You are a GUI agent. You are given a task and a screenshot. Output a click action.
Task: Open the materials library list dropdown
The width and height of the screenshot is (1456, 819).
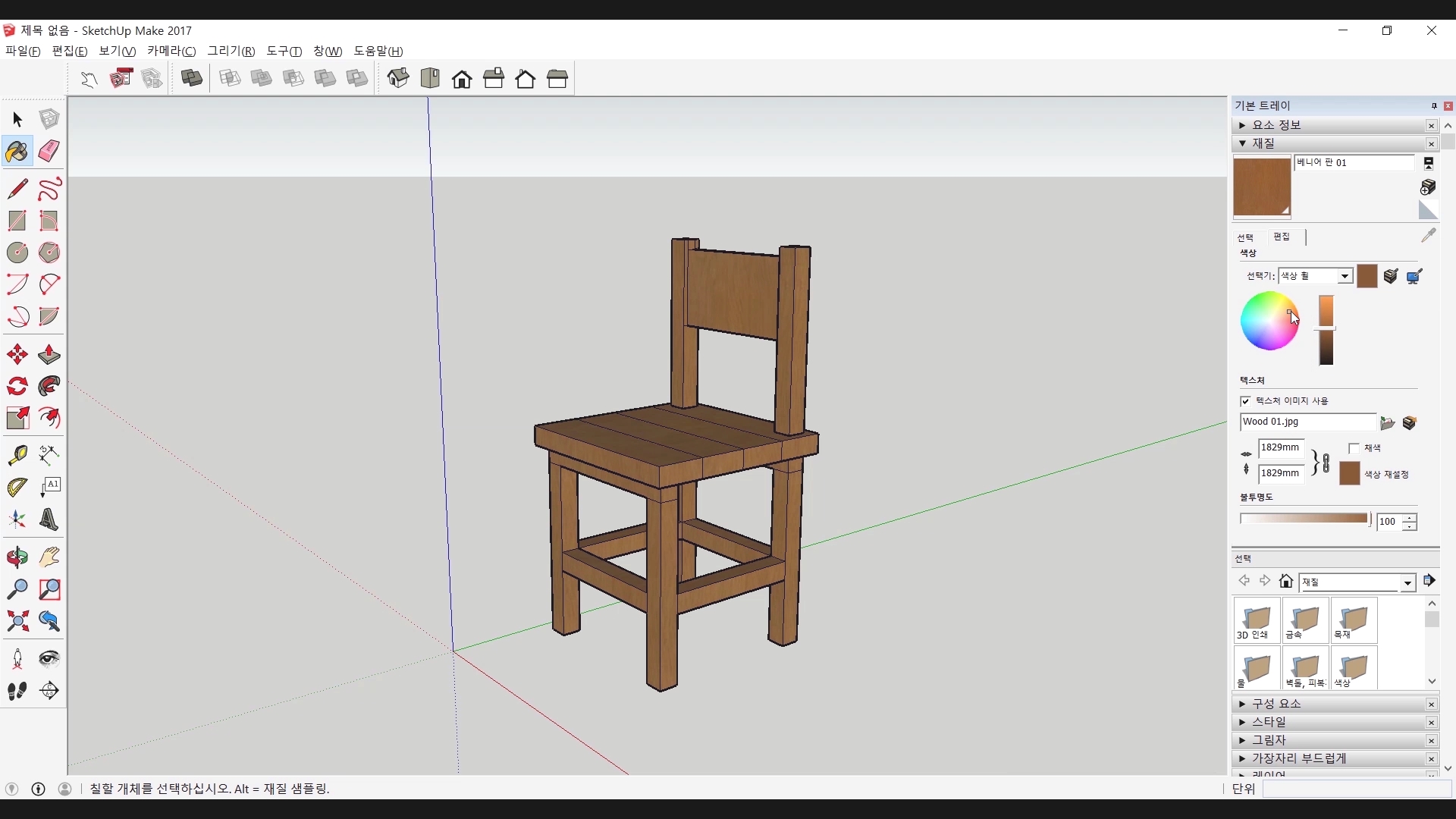click(x=1407, y=582)
